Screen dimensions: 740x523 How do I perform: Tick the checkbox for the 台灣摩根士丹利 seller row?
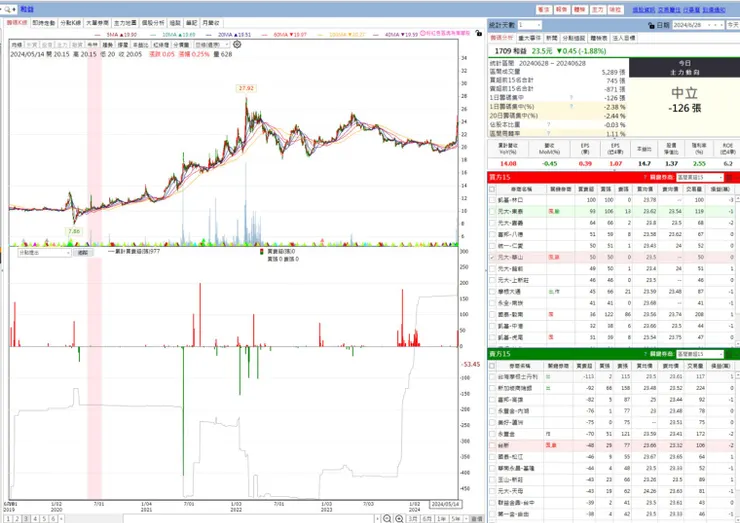[492, 377]
